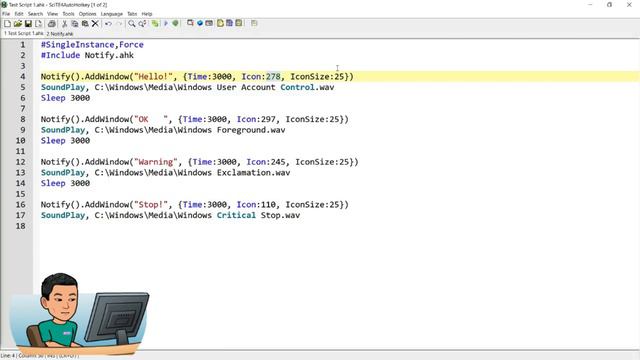The height and width of the screenshot is (360, 640).
Task: Click the green stacked-squares toolbar icon
Action: point(155,23)
